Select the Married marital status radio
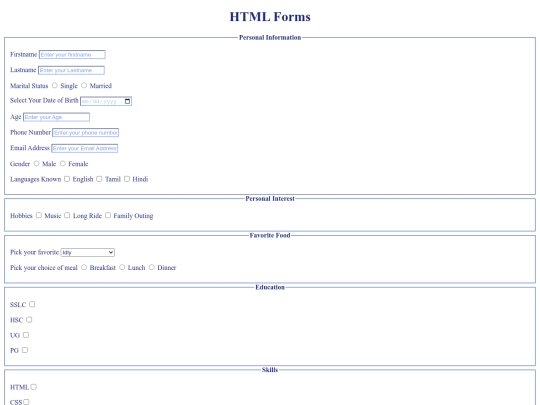 click(84, 85)
